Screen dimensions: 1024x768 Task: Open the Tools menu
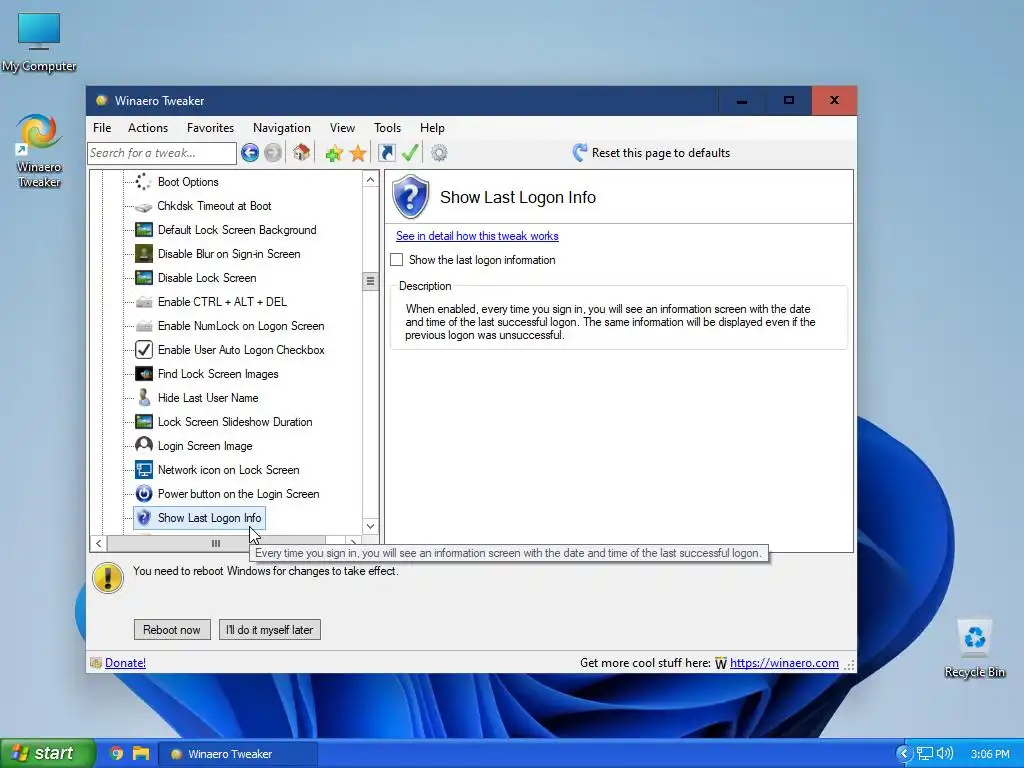(x=387, y=128)
